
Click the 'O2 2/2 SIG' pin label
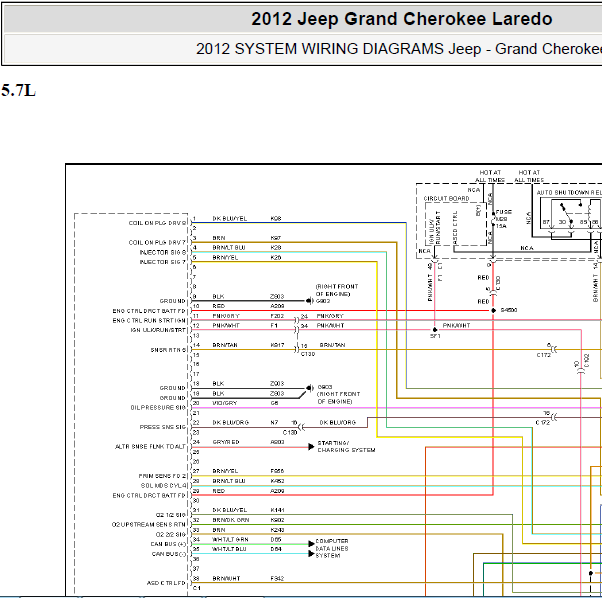[x=171, y=534]
